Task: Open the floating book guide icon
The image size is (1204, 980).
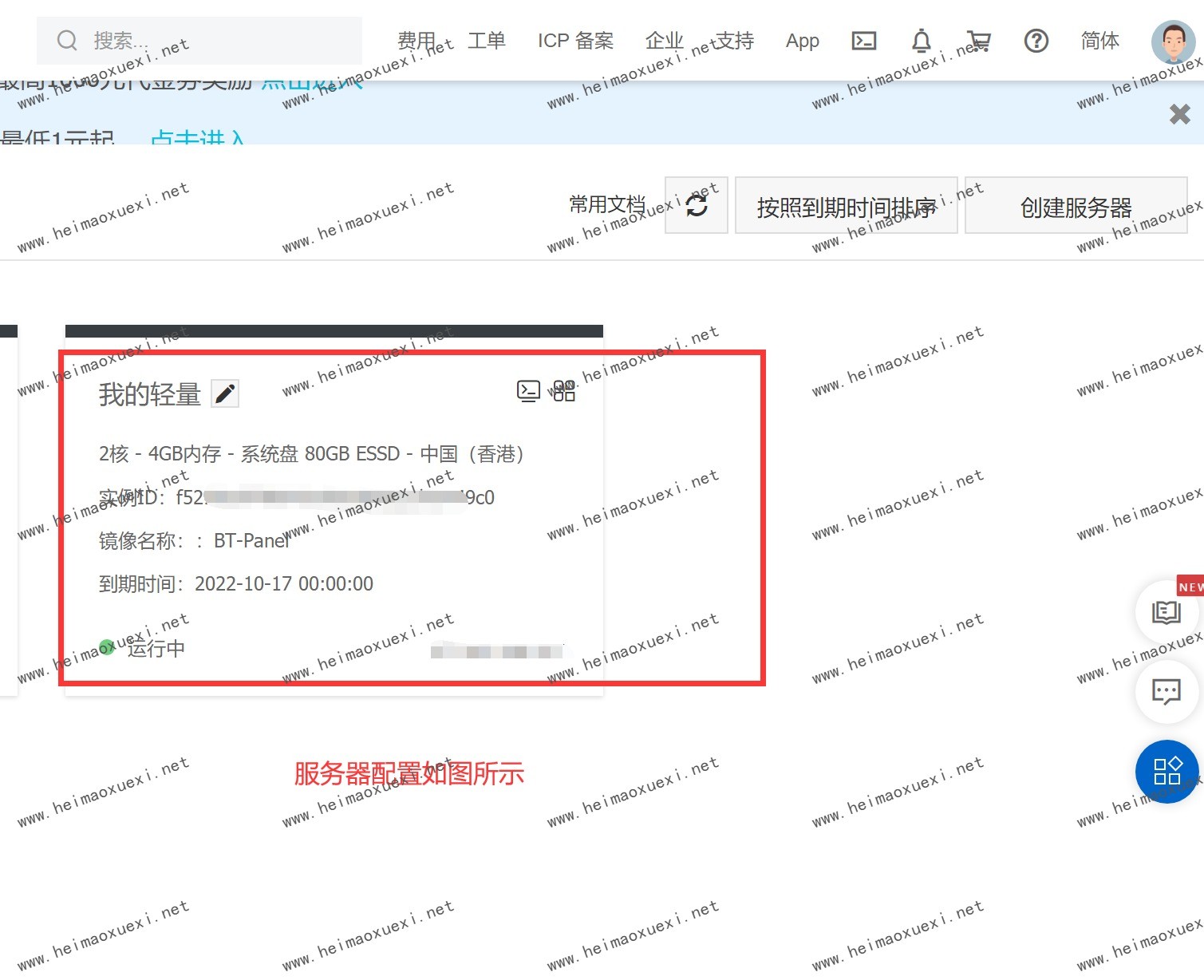Action: tap(1166, 613)
